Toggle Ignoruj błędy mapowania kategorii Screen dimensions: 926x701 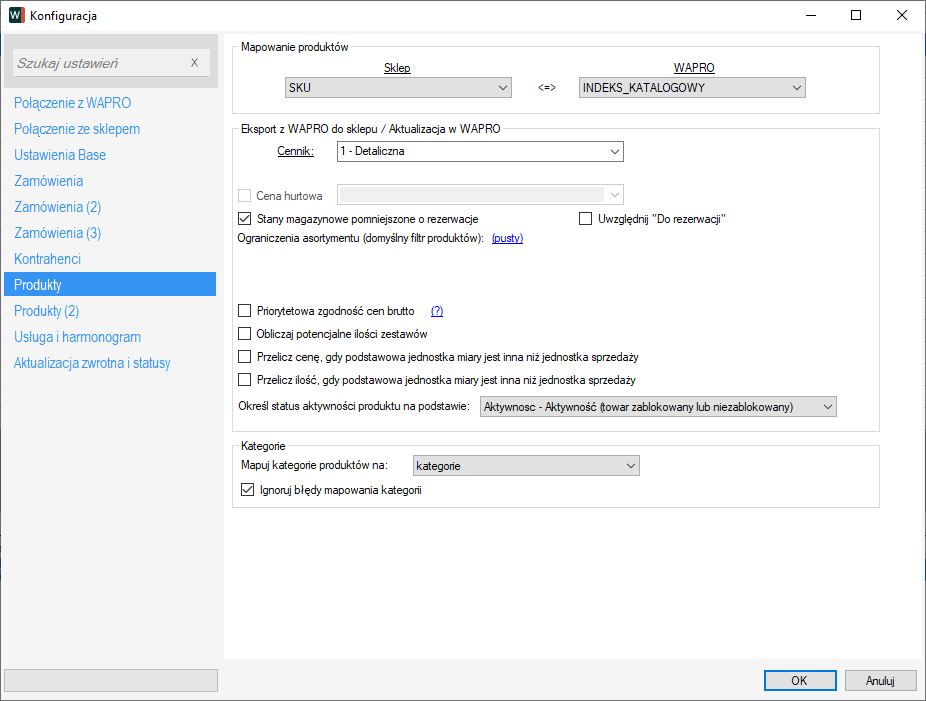[x=248, y=491]
